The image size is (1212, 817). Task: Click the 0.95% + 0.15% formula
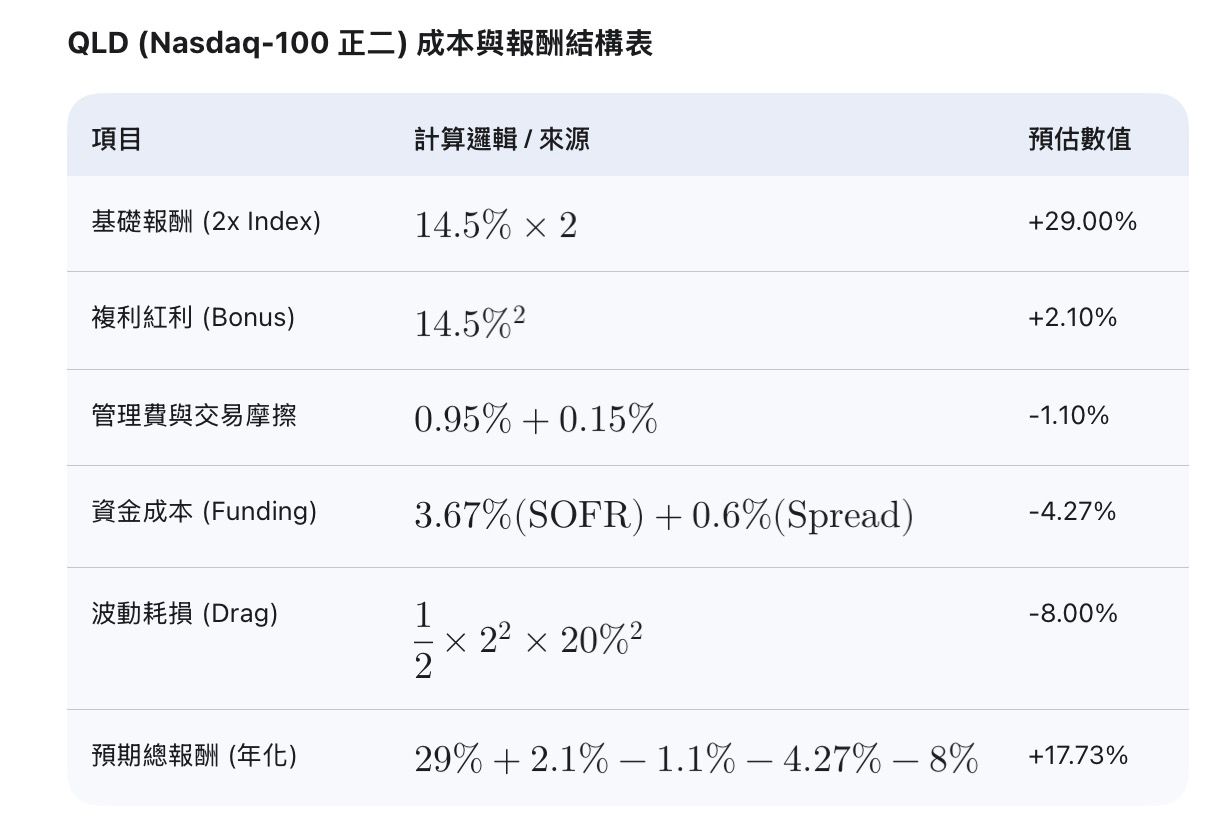(x=536, y=420)
